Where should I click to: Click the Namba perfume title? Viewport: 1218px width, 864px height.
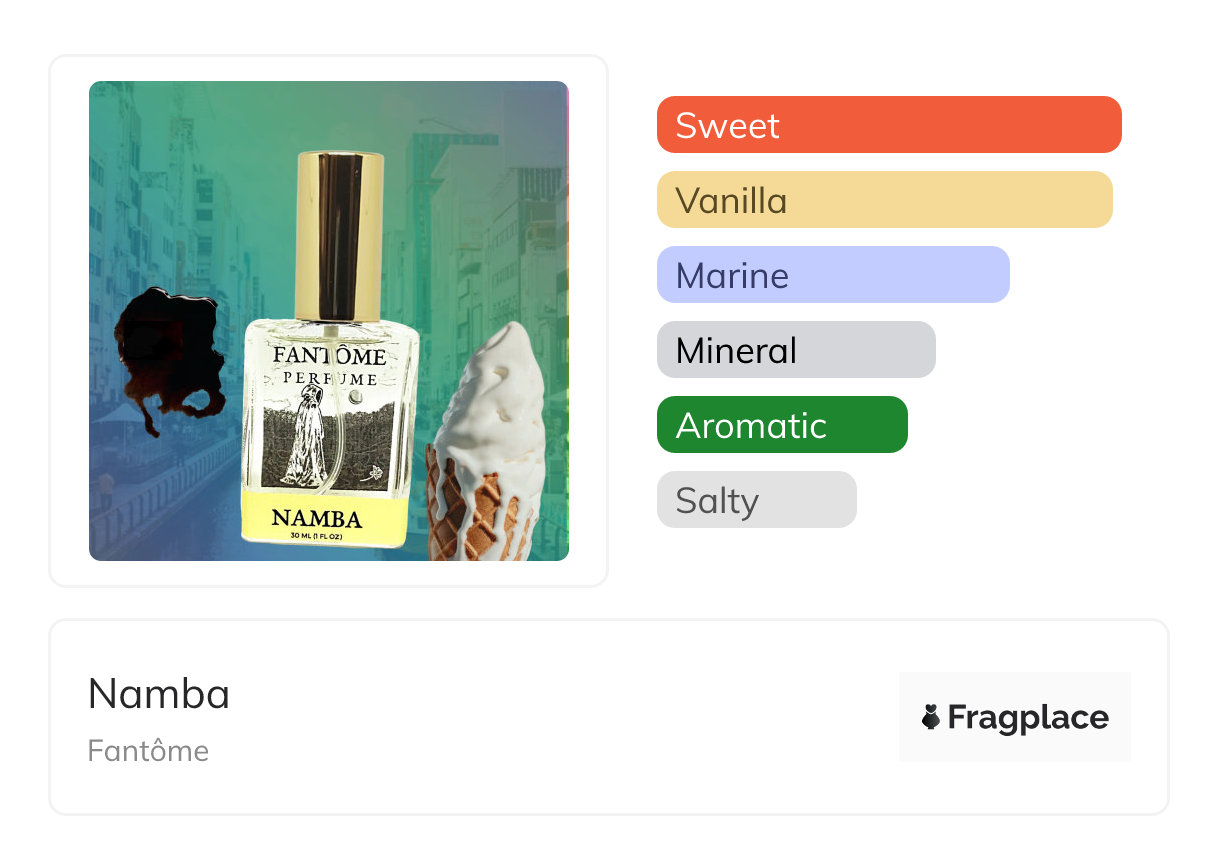pyautogui.click(x=159, y=694)
